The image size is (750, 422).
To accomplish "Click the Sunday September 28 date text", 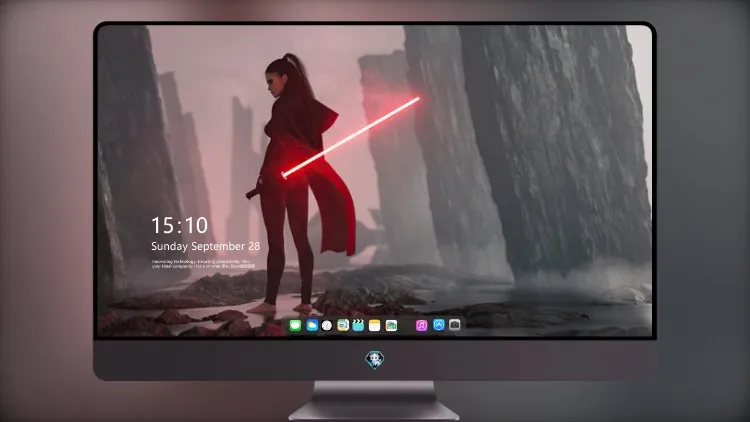I will (x=206, y=246).
